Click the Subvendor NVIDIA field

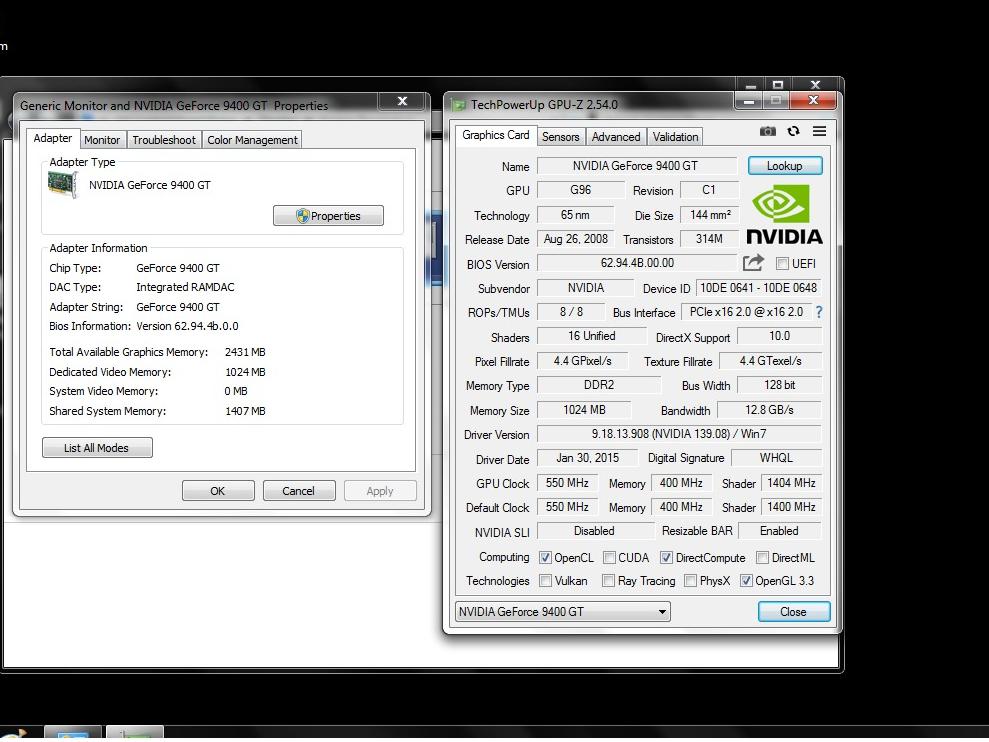click(x=585, y=288)
